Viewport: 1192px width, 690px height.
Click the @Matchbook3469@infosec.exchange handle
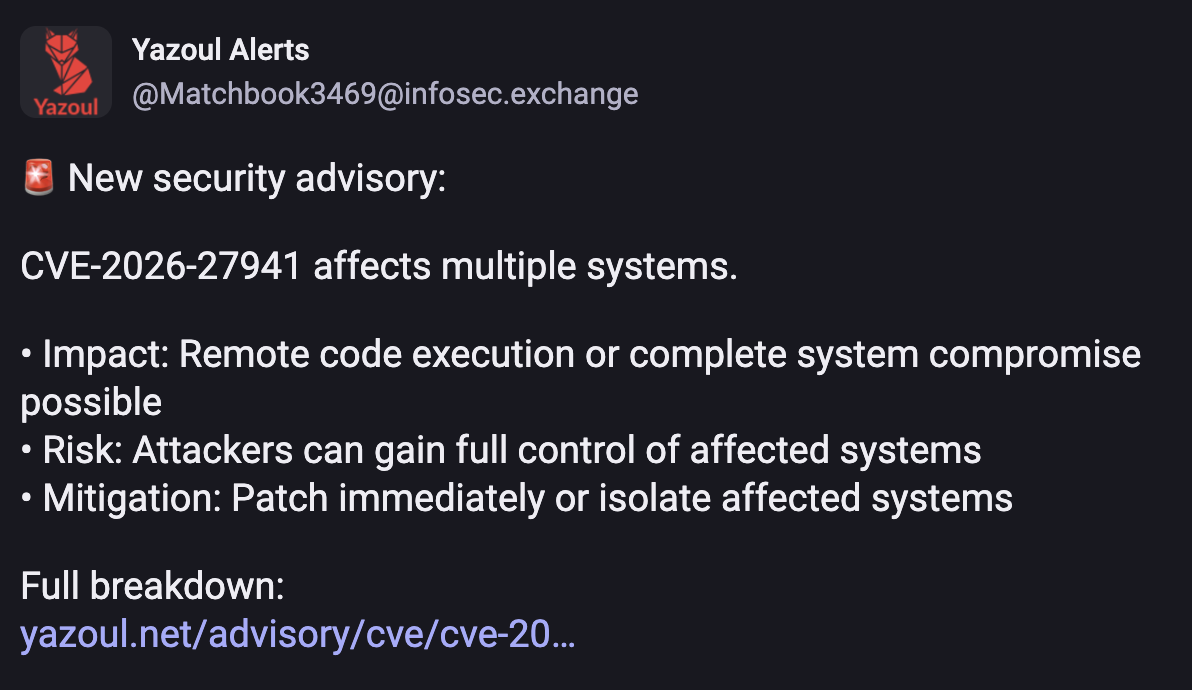tap(385, 94)
